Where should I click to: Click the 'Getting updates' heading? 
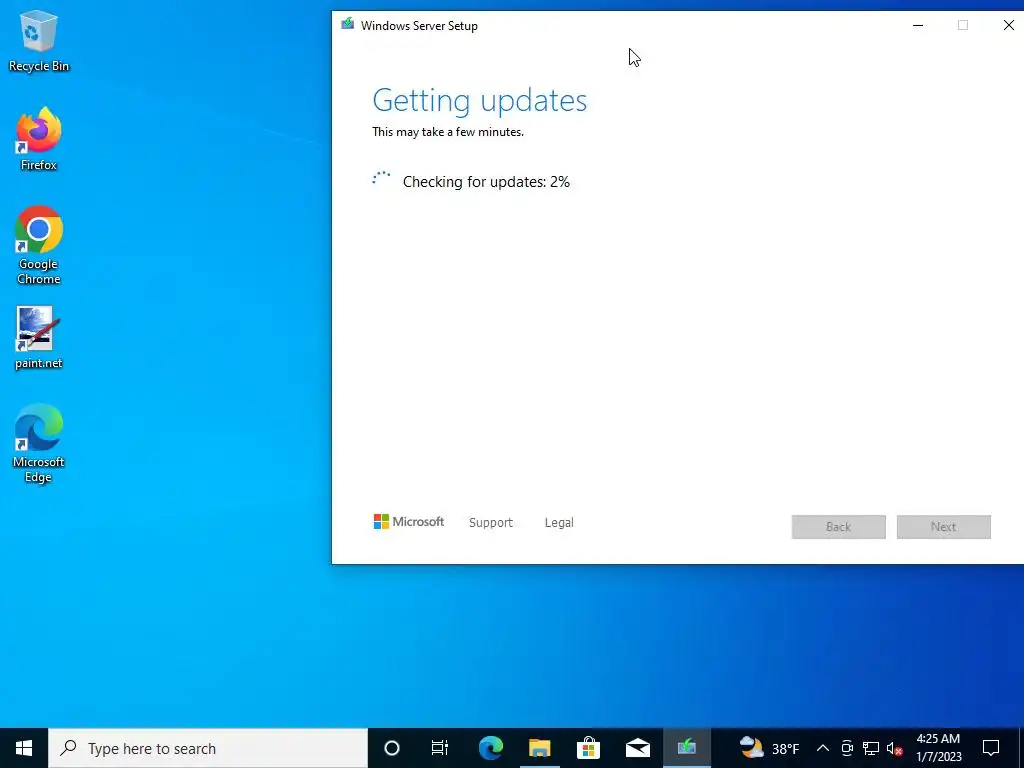pyautogui.click(x=479, y=101)
